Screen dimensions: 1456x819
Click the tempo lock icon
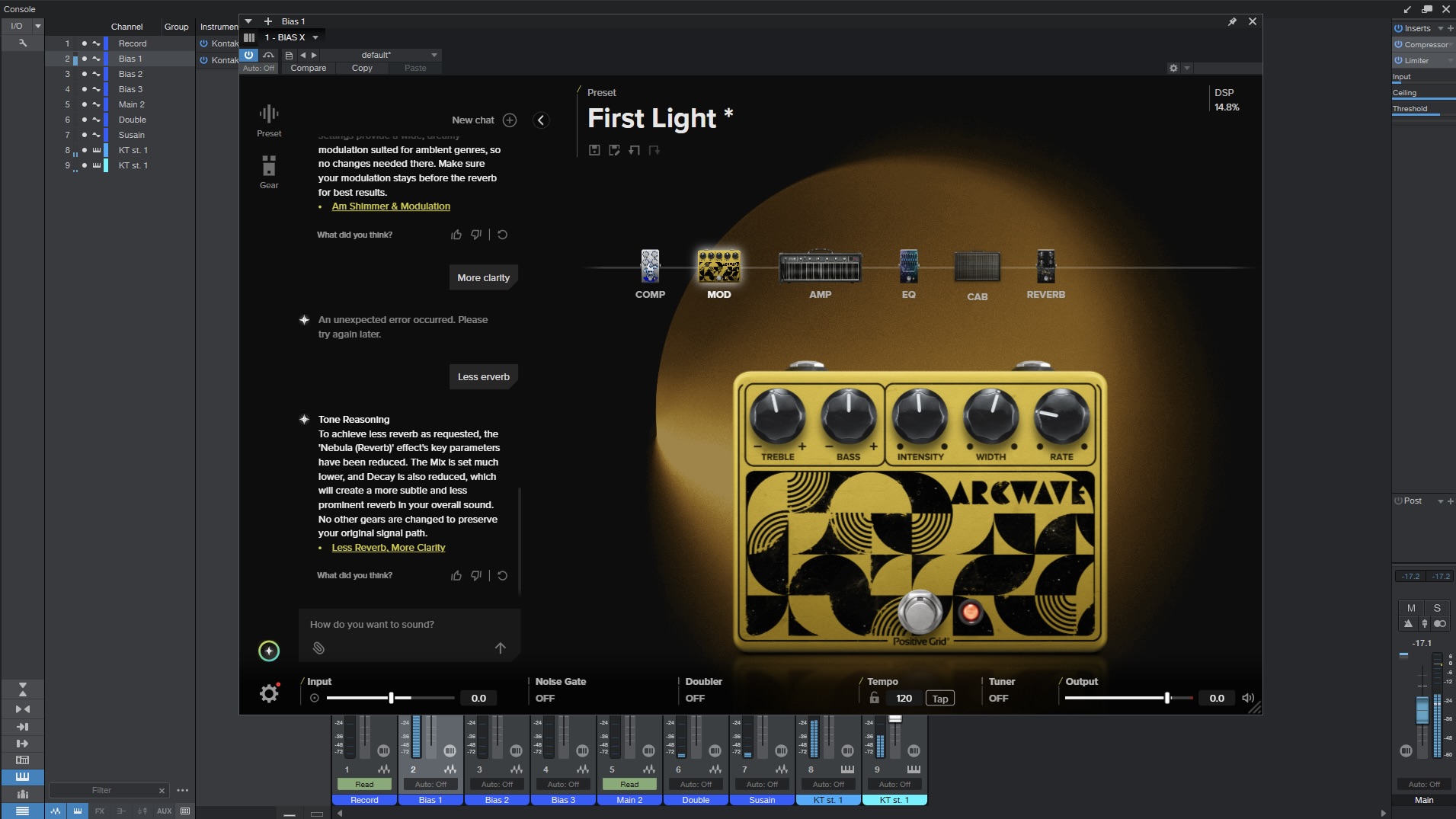875,698
